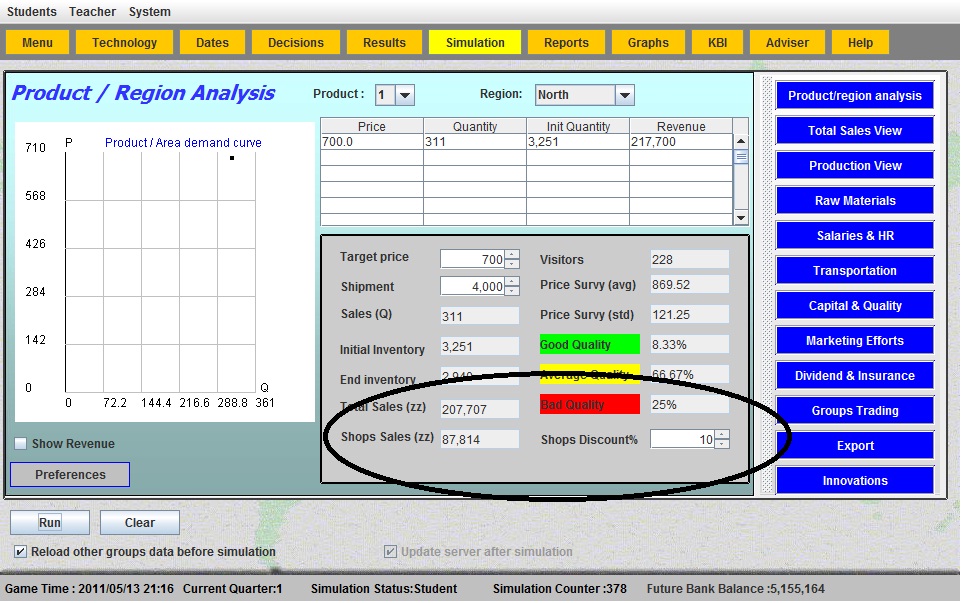The image size is (963, 603).
Task: Increase Shops Discount% with up arrow
Action: (x=722, y=435)
